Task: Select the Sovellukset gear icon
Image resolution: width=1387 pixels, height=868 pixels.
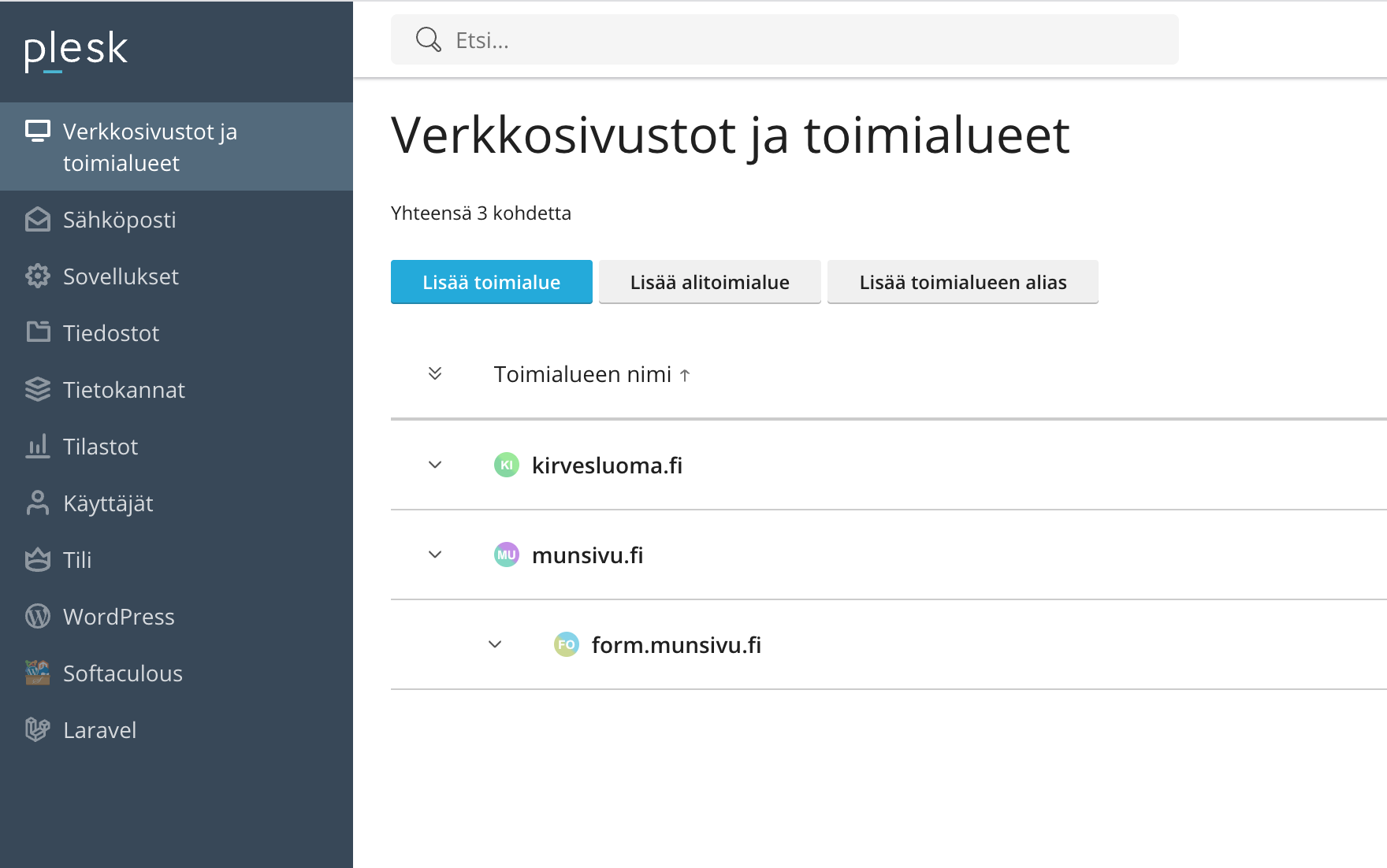Action: coord(37,276)
